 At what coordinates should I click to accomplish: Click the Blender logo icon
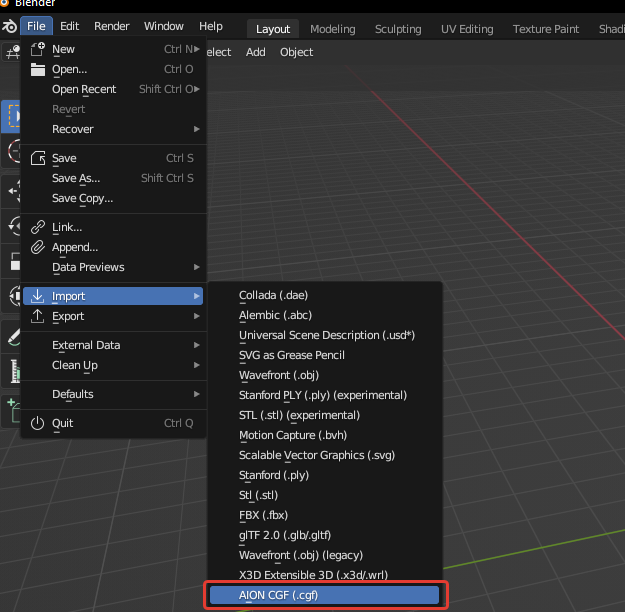(x=9, y=26)
